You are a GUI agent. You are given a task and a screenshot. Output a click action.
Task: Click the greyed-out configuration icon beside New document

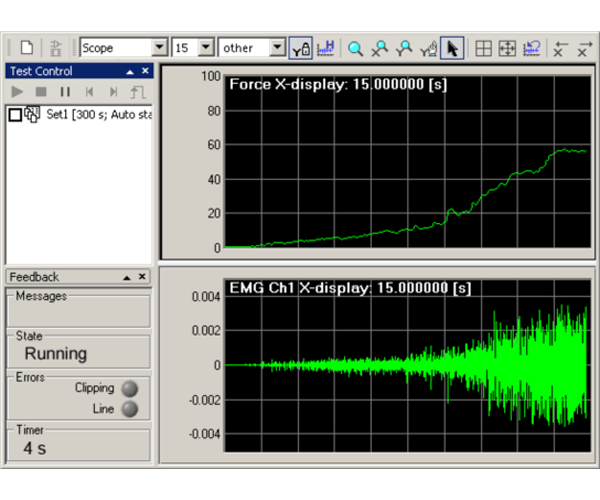(56, 48)
